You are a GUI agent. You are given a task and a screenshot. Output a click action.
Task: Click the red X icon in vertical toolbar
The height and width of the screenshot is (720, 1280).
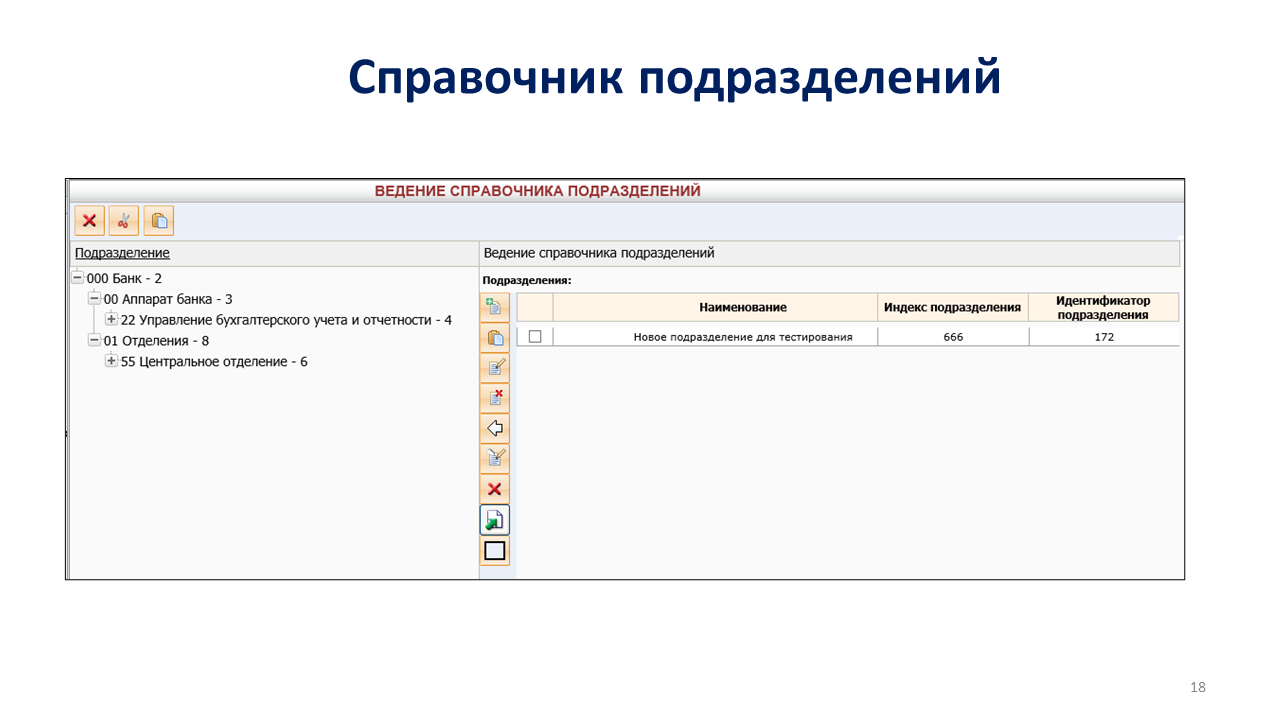(x=494, y=489)
